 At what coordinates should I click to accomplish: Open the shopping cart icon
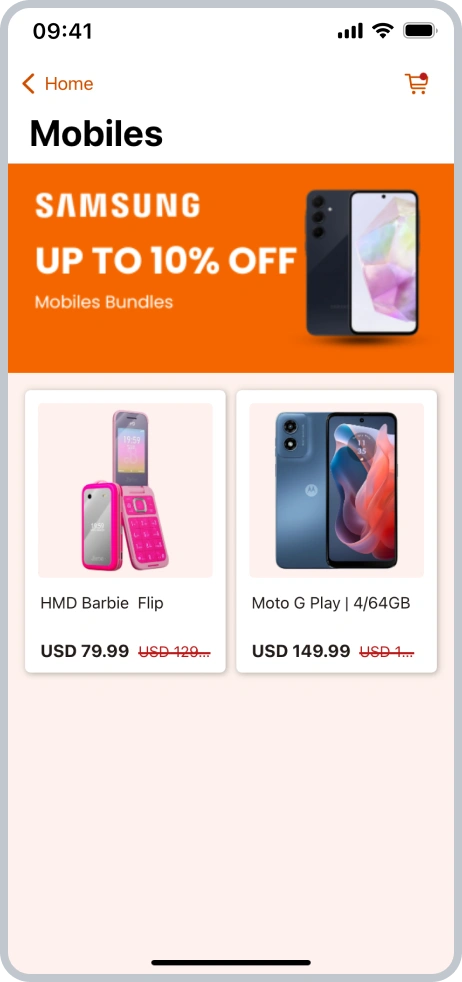click(416, 83)
